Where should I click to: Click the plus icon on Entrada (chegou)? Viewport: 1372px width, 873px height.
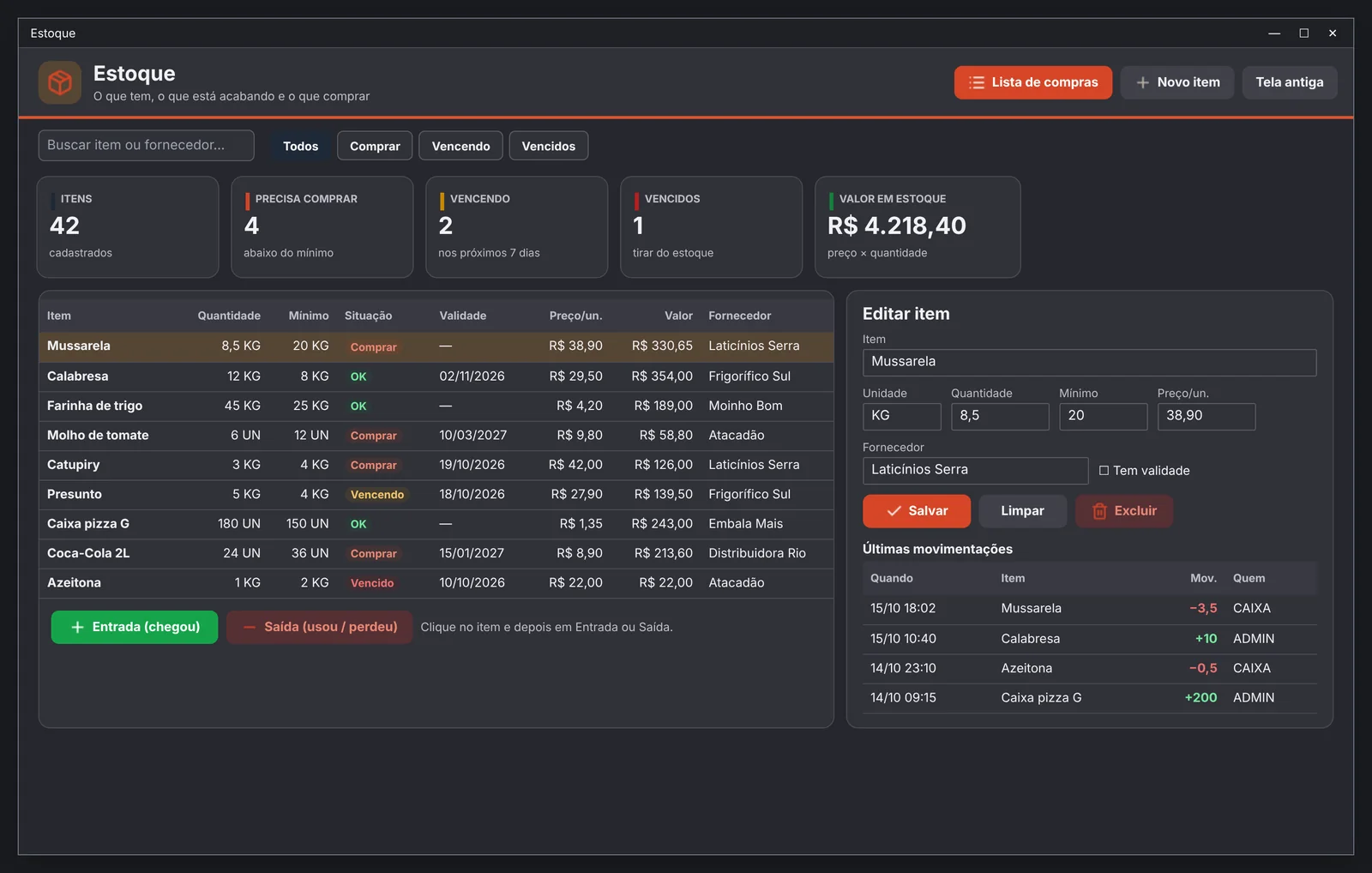[x=77, y=628]
